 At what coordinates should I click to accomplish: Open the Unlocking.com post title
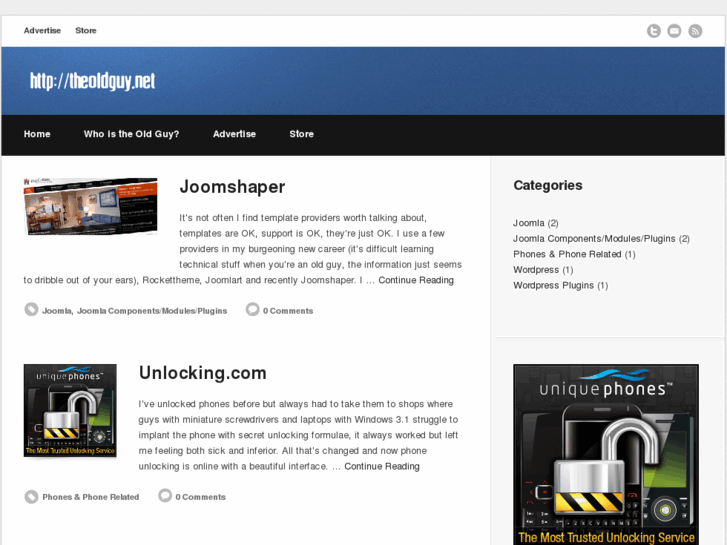pyautogui.click(x=203, y=373)
